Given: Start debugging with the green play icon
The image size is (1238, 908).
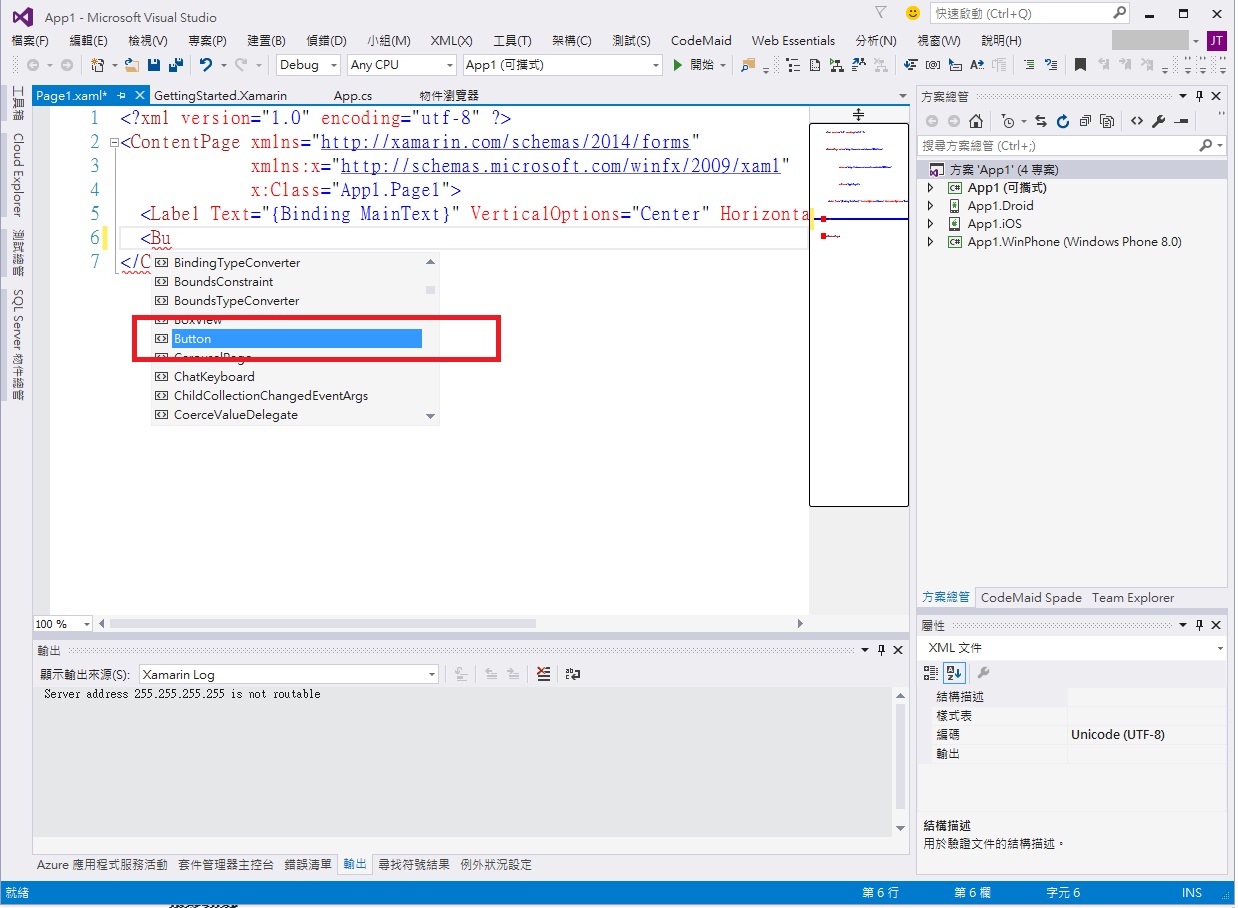Looking at the screenshot, I should 678,65.
